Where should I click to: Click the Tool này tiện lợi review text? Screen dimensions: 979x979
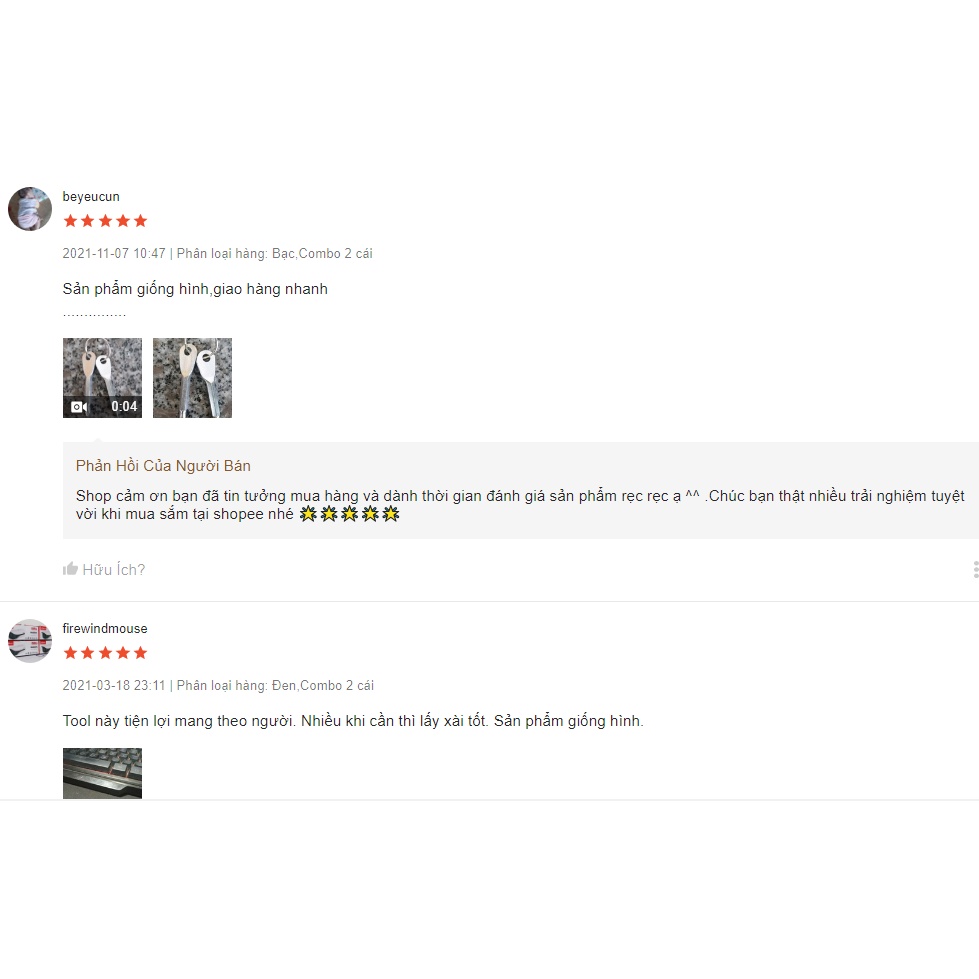[x=353, y=721]
